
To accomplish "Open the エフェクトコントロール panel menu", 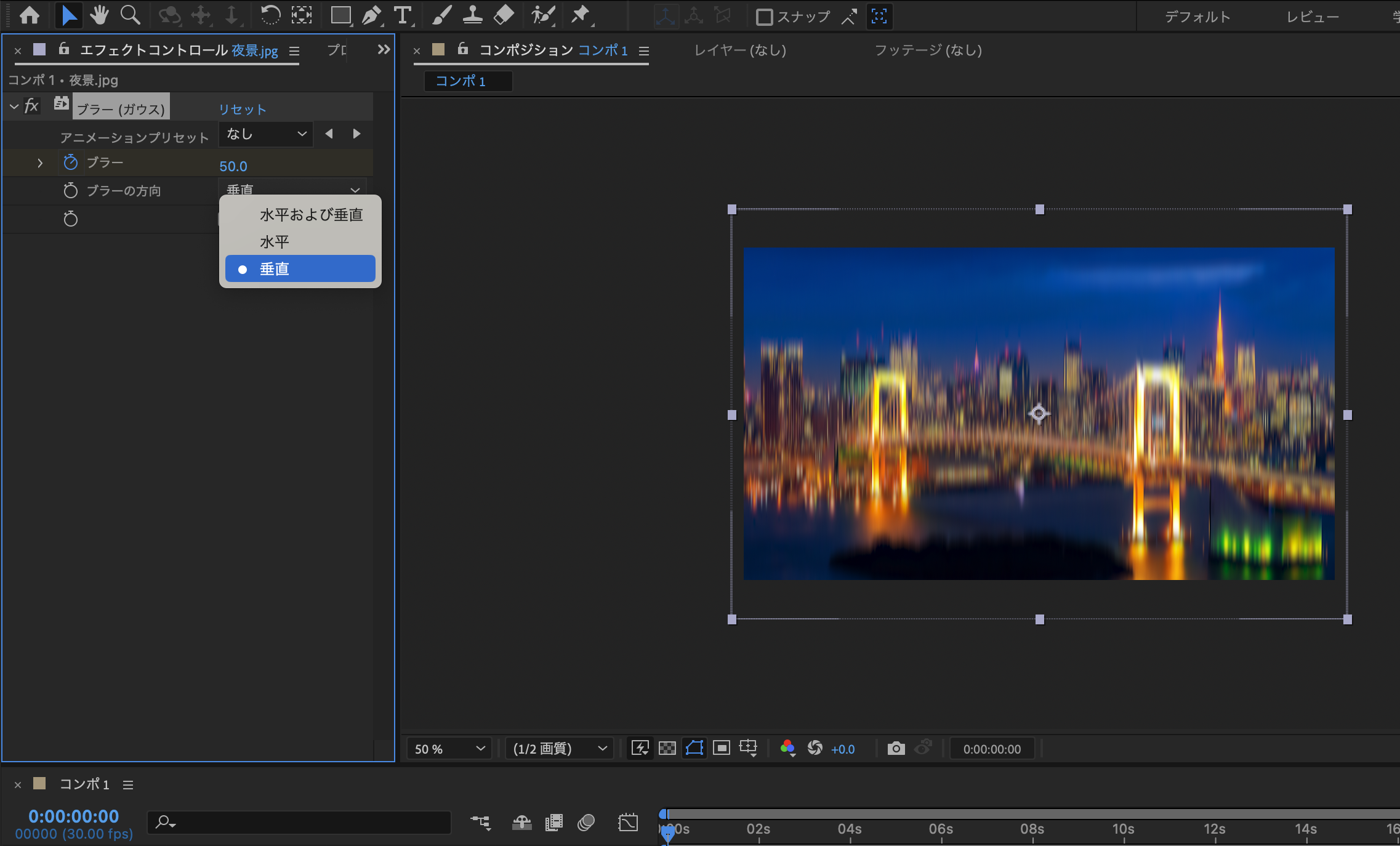I will pyautogui.click(x=294, y=51).
